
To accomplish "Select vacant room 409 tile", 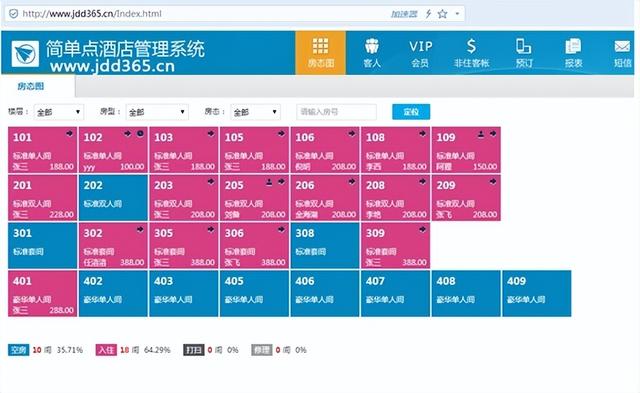I will [x=537, y=293].
